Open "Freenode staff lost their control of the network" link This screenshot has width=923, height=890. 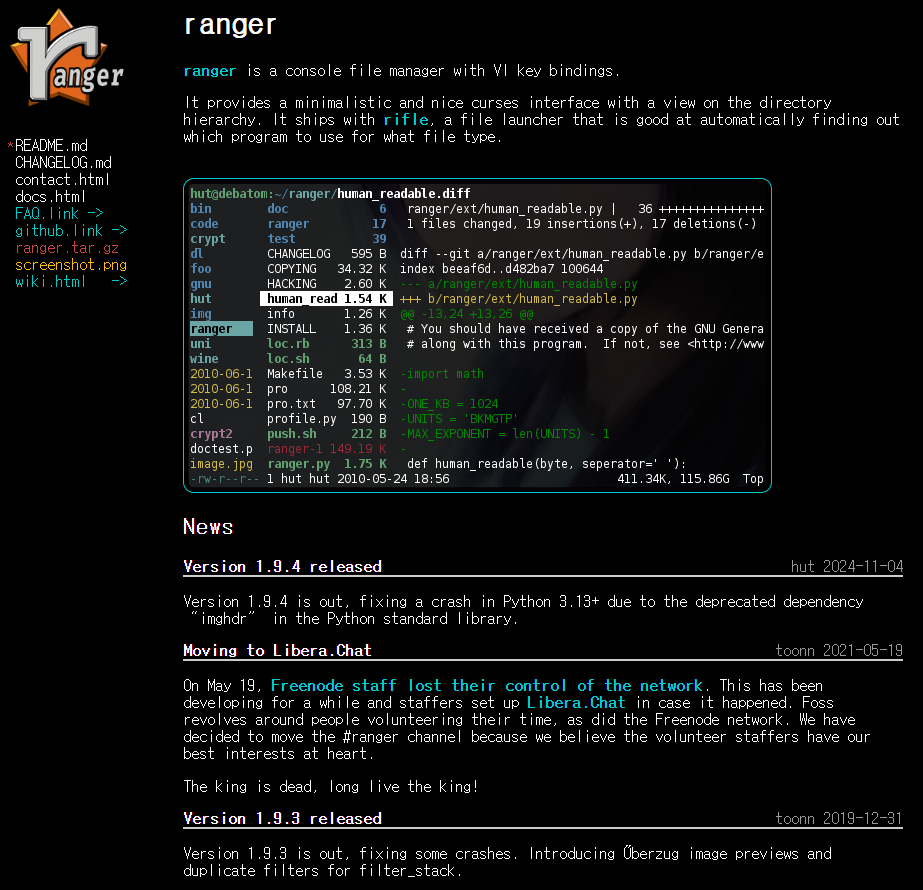pos(487,686)
